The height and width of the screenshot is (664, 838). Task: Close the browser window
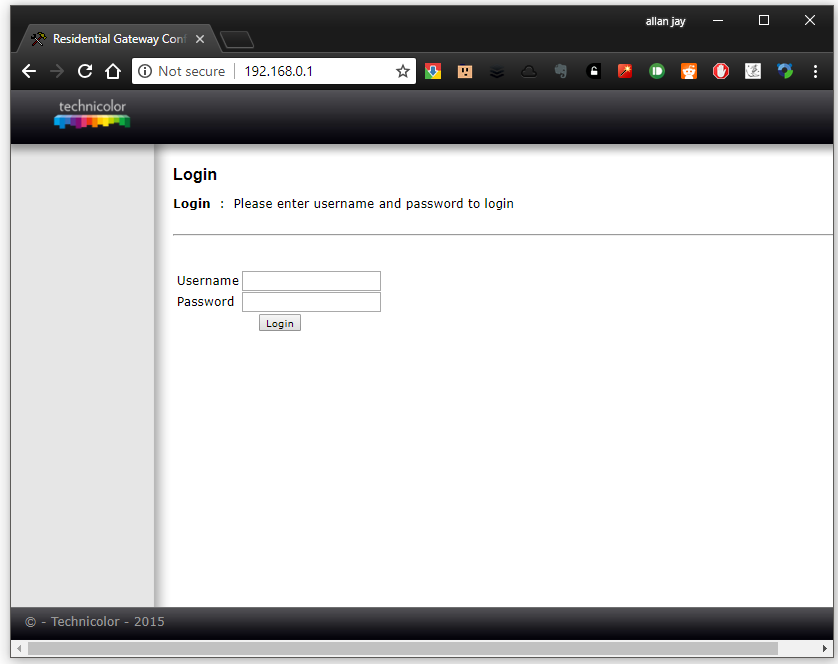point(810,20)
